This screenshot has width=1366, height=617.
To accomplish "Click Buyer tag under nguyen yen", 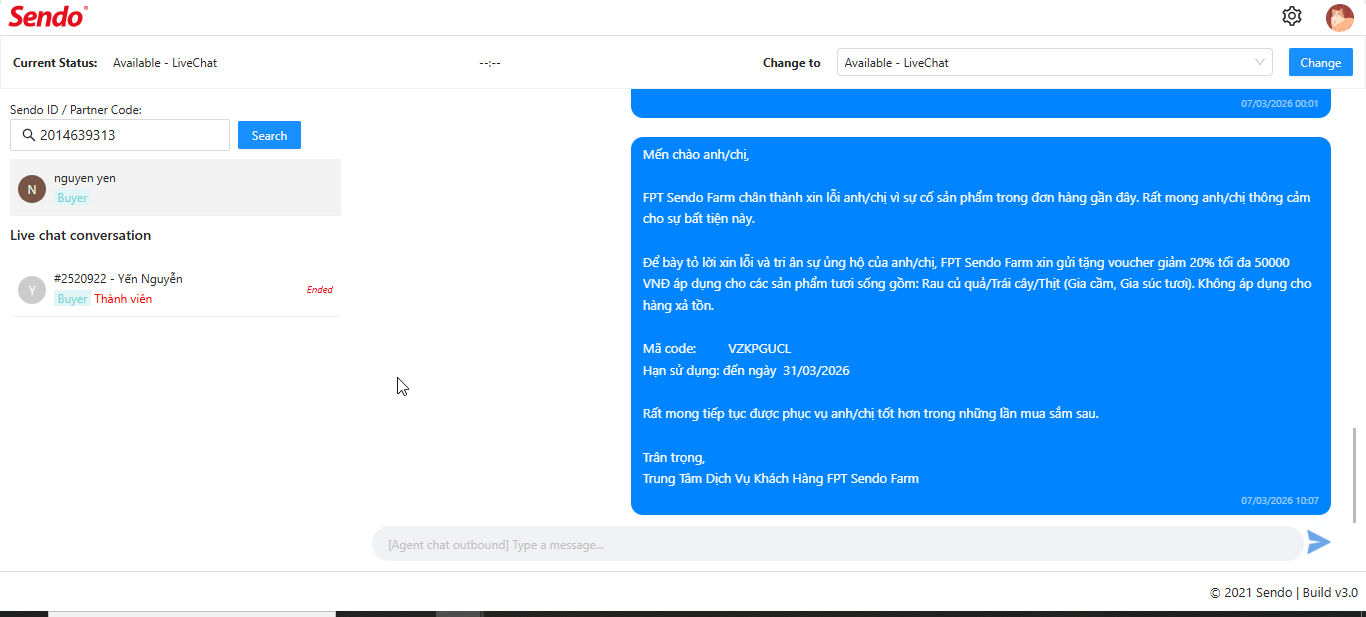I will pos(72,198).
